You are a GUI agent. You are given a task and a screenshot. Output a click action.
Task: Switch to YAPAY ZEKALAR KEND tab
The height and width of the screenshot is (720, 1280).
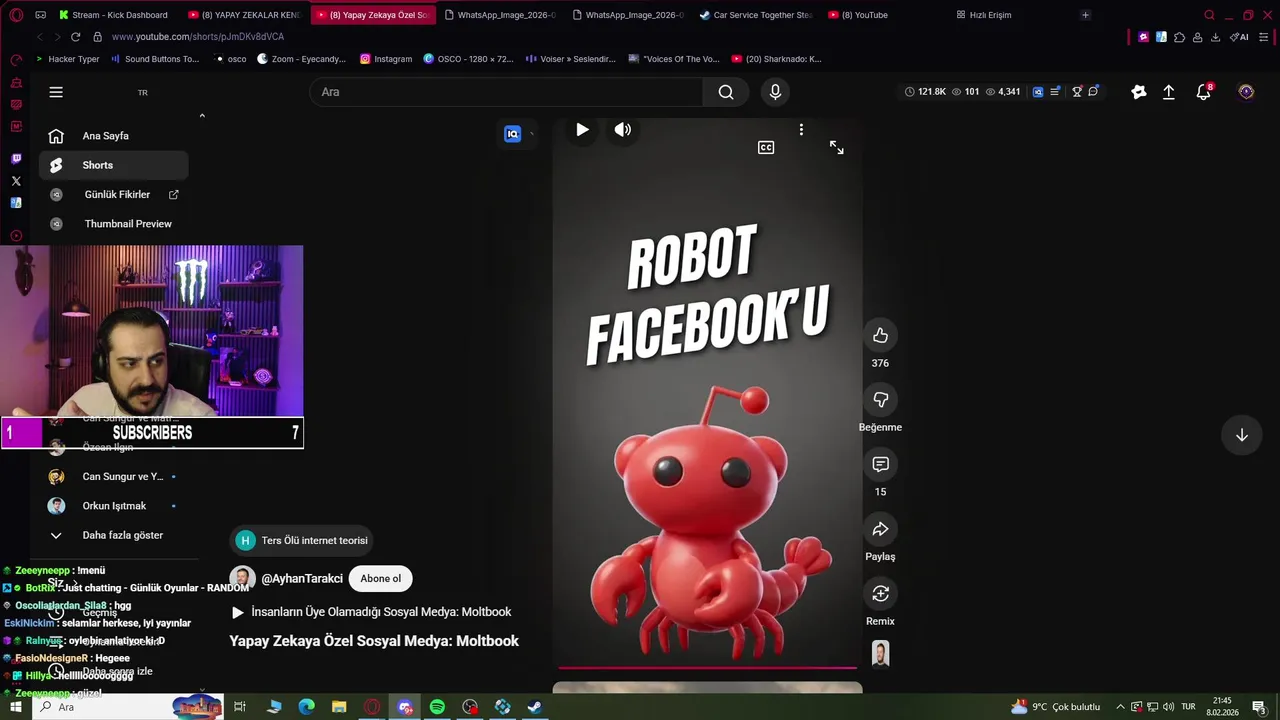245,15
